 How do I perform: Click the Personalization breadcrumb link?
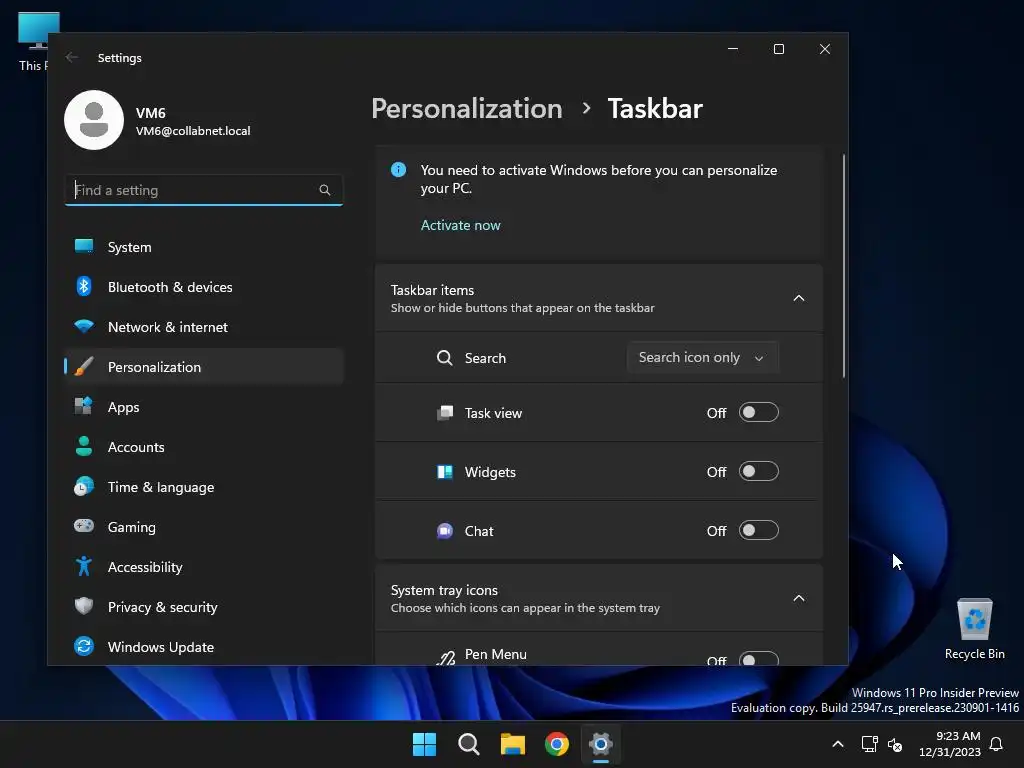[467, 108]
